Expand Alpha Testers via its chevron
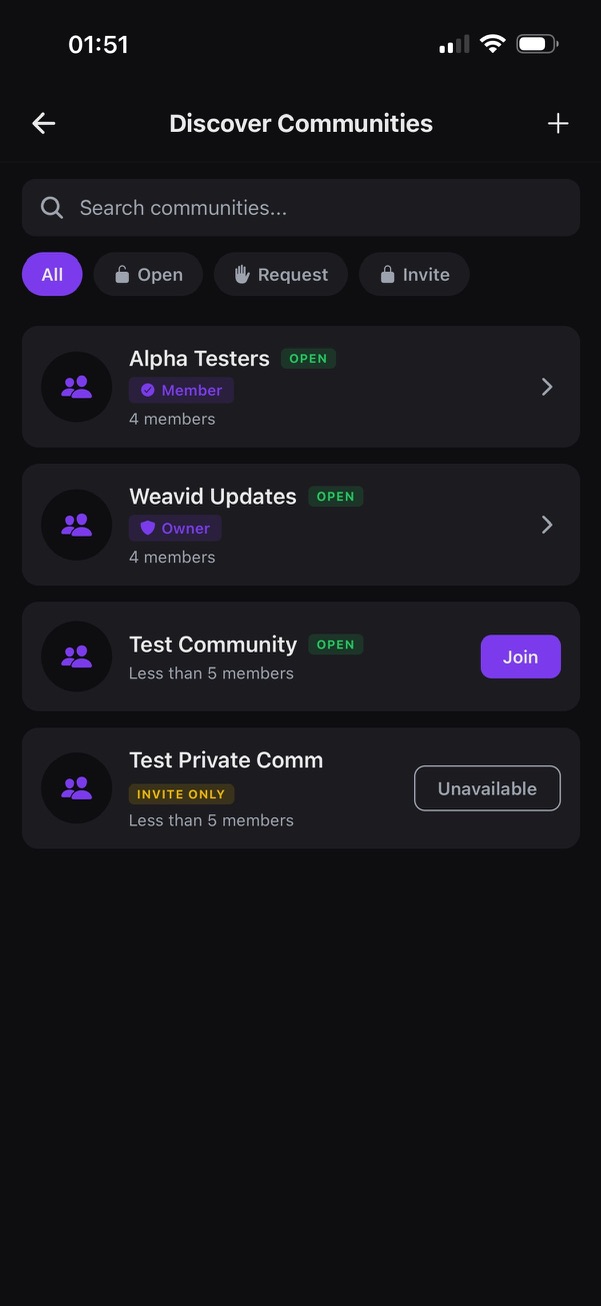Viewport: 601px width, 1306px height. (547, 387)
